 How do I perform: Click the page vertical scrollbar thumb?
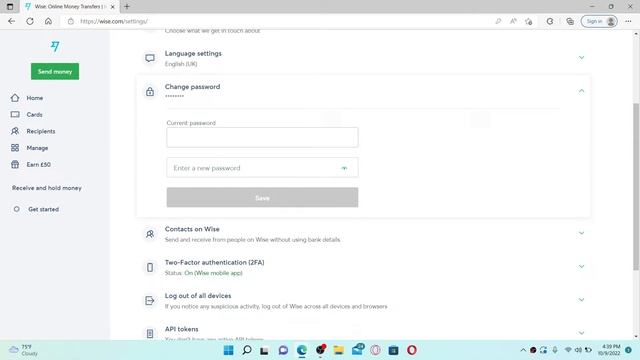(x=636, y=186)
